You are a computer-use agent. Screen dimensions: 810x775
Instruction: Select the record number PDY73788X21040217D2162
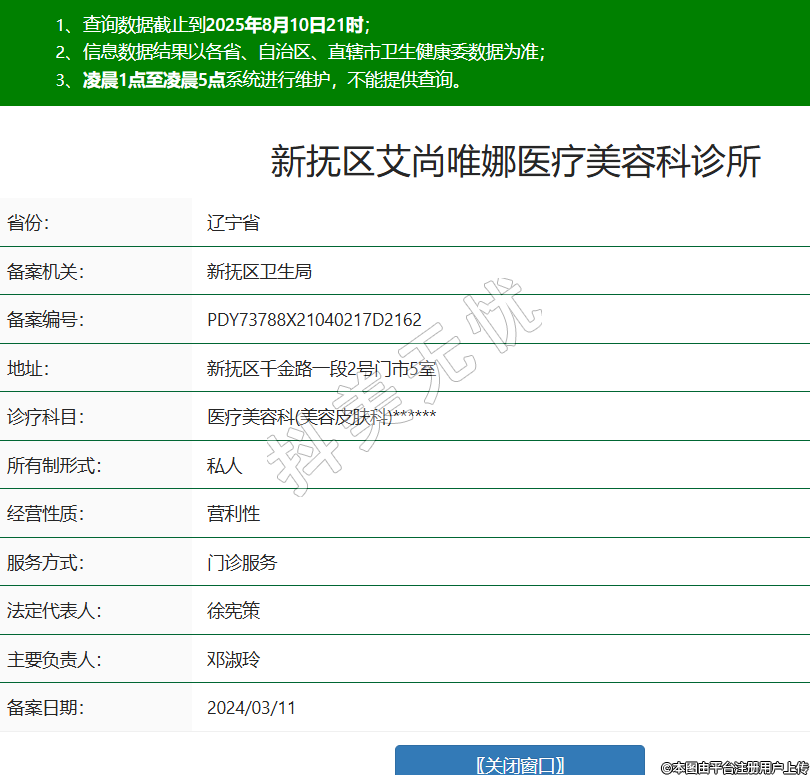314,320
